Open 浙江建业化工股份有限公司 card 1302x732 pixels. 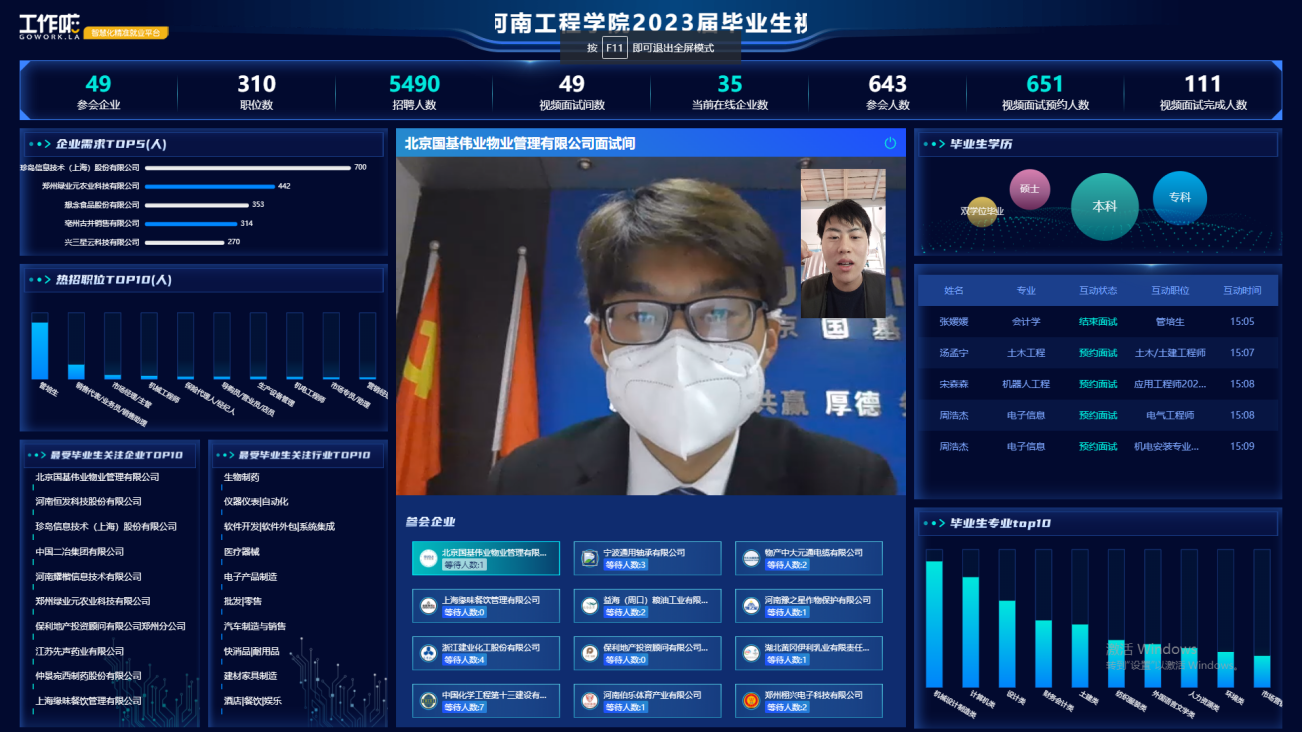[486, 654]
